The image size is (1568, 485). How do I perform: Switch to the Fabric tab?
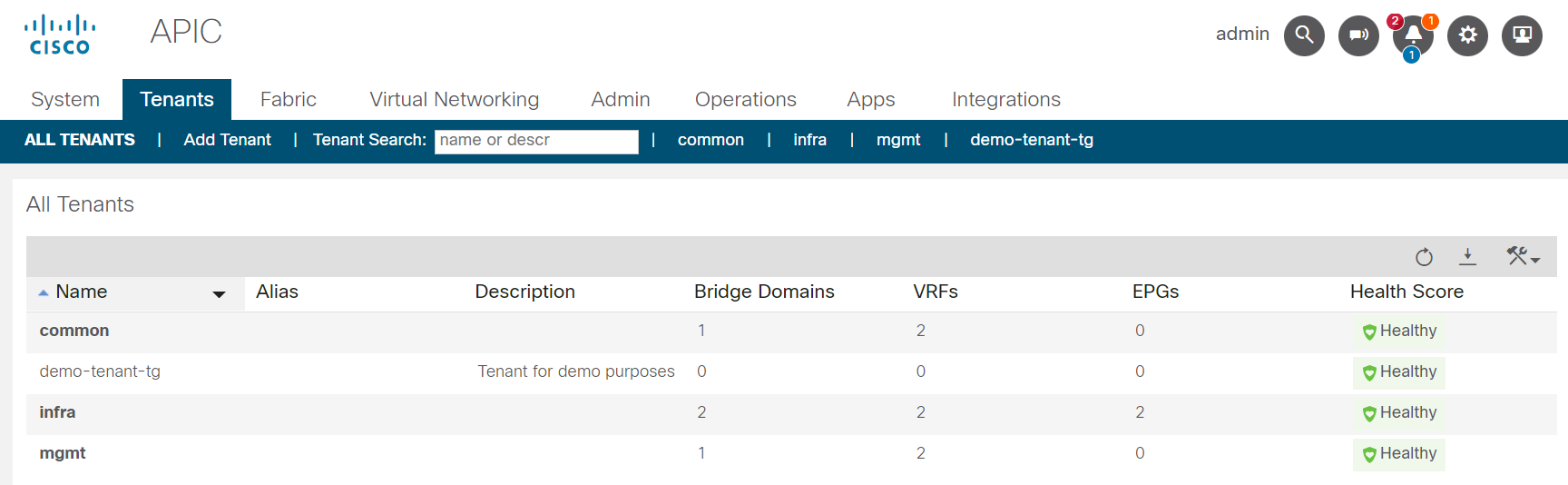tap(288, 100)
